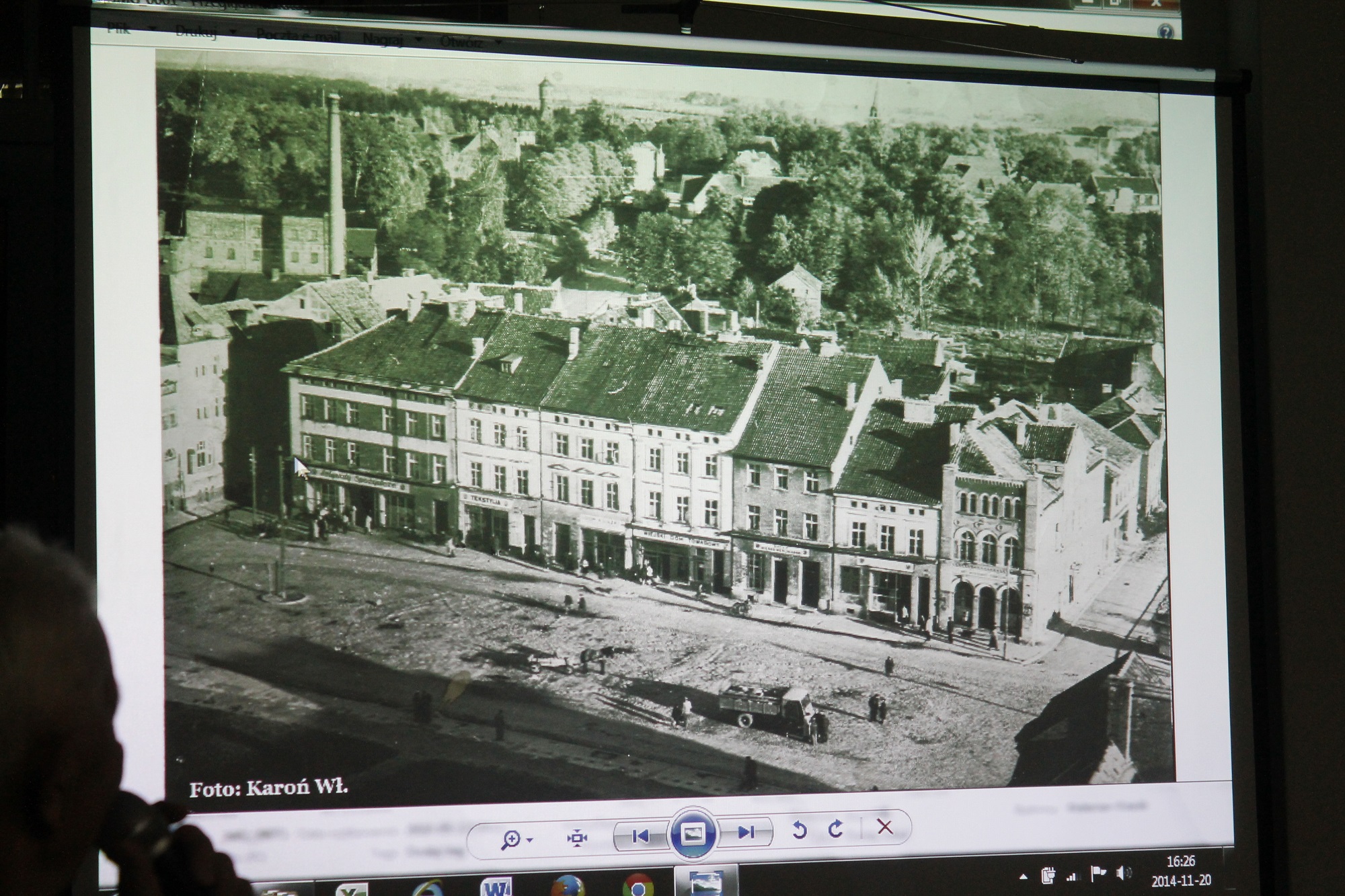The image size is (1345, 896).
Task: Show hidden system tray icons
Action: [x=1024, y=877]
